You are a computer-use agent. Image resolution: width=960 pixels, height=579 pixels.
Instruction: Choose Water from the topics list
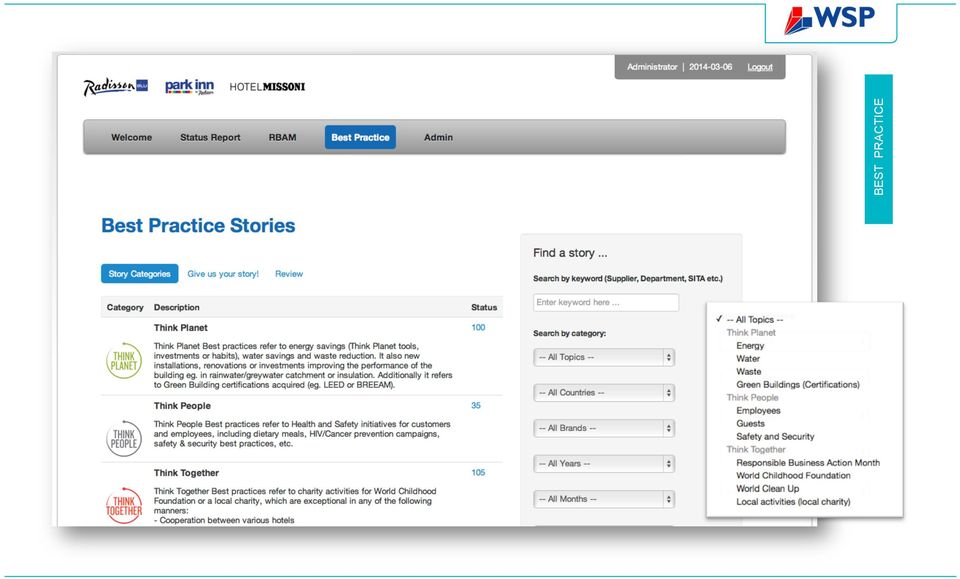(748, 359)
